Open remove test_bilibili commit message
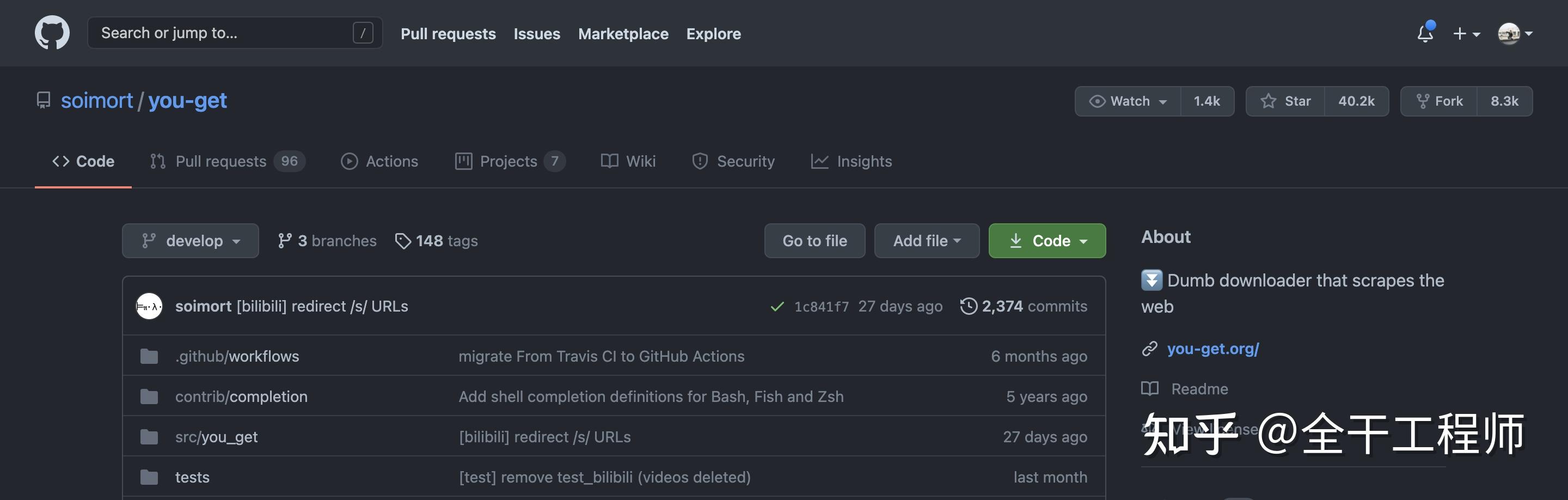The width and height of the screenshot is (1568, 500). (x=604, y=478)
